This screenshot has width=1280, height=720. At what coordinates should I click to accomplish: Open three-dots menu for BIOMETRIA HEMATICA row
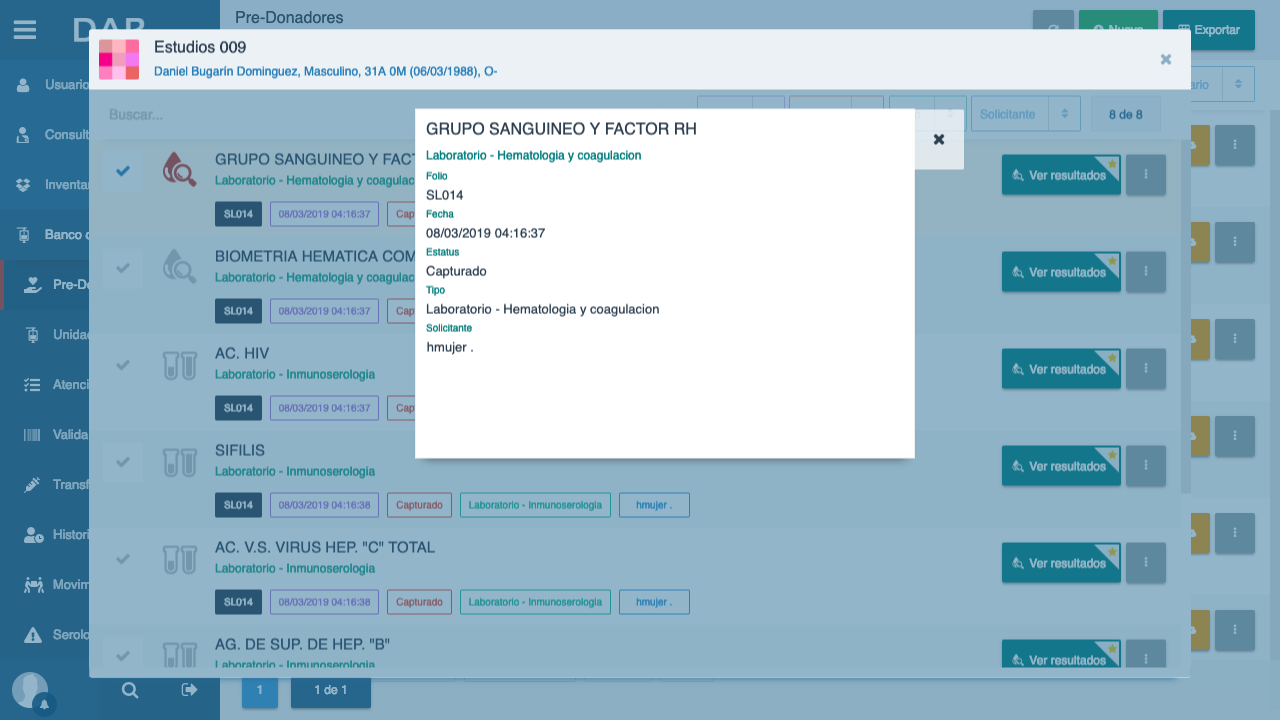point(1146,272)
